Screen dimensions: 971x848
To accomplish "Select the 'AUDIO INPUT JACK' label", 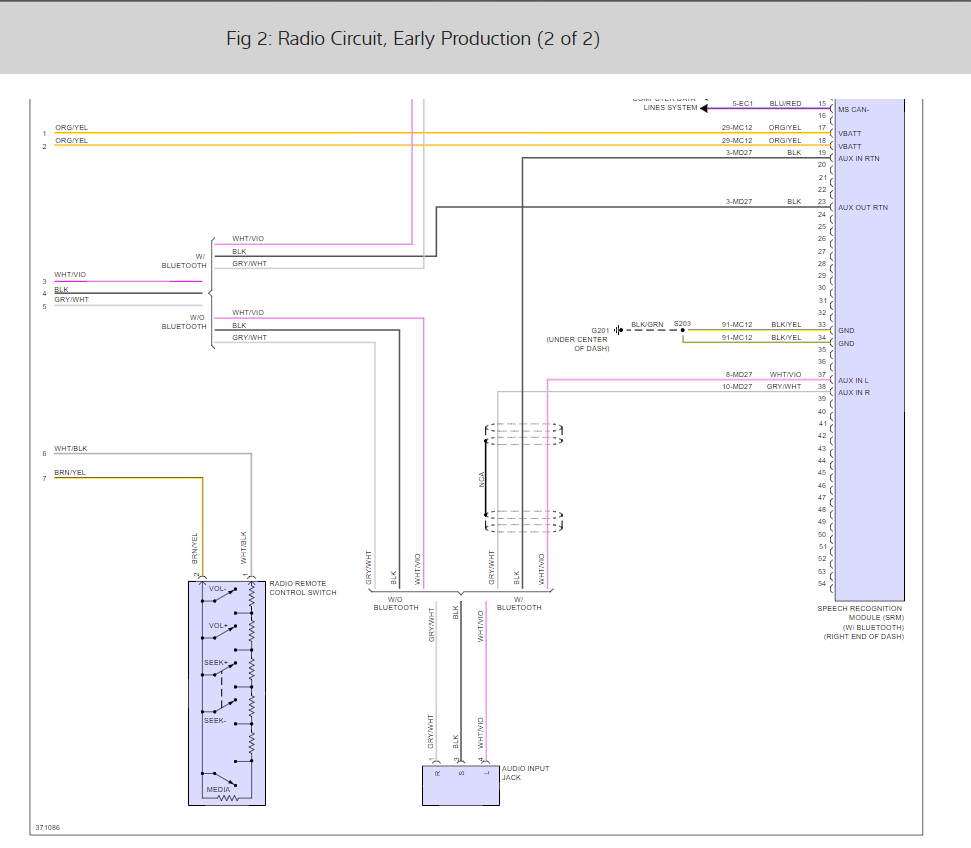I will [525, 772].
